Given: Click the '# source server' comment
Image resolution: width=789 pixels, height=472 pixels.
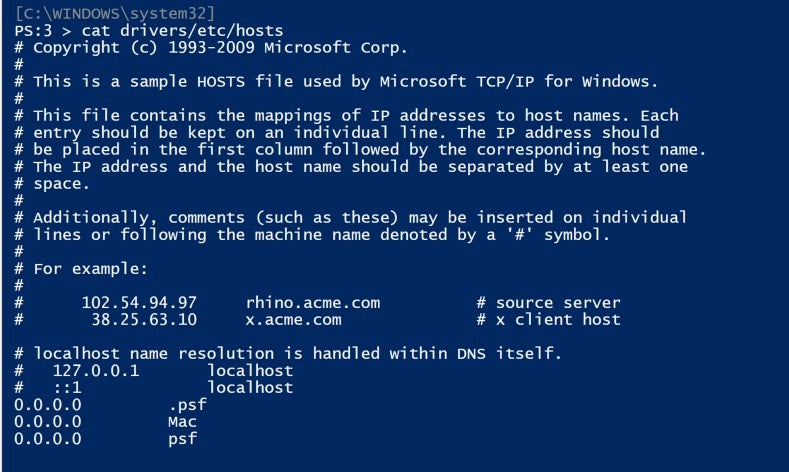Looking at the screenshot, I should coord(548,303).
